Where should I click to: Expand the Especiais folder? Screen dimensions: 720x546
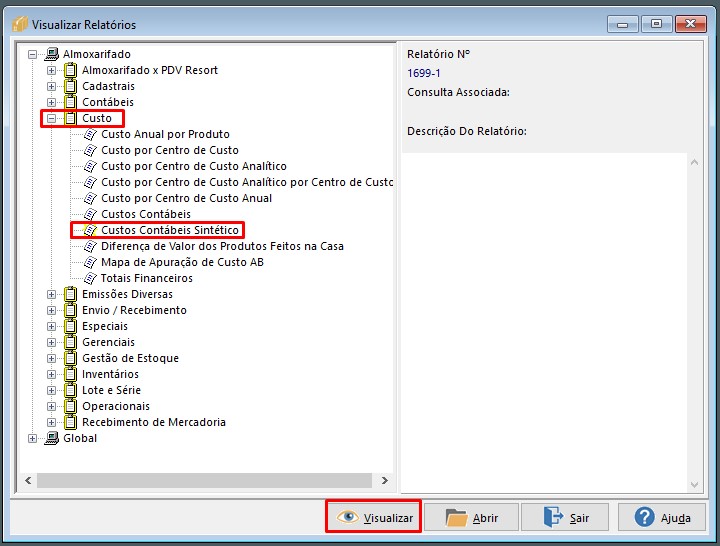51,326
